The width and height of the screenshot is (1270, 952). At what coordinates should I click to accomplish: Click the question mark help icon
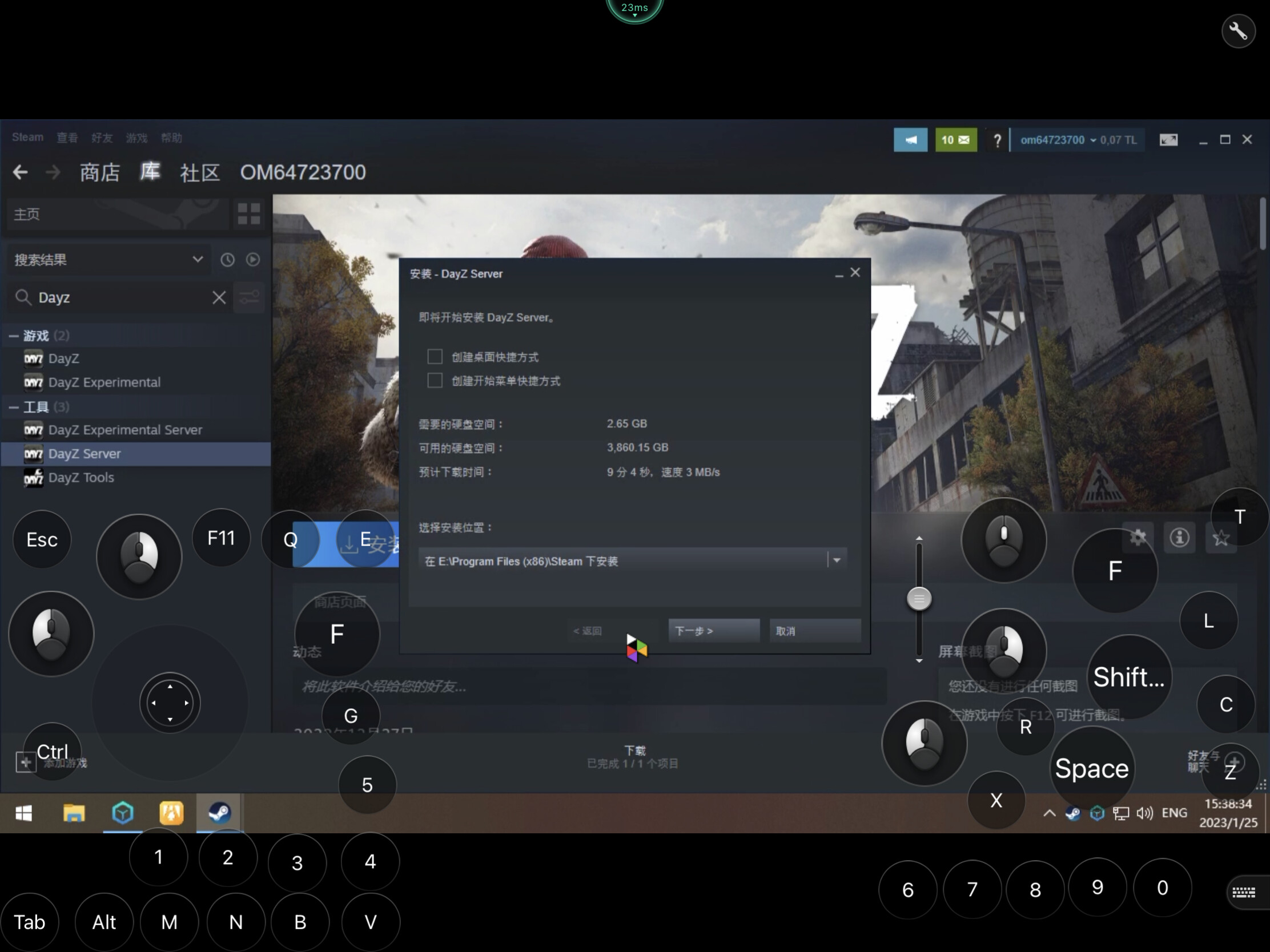tap(996, 140)
